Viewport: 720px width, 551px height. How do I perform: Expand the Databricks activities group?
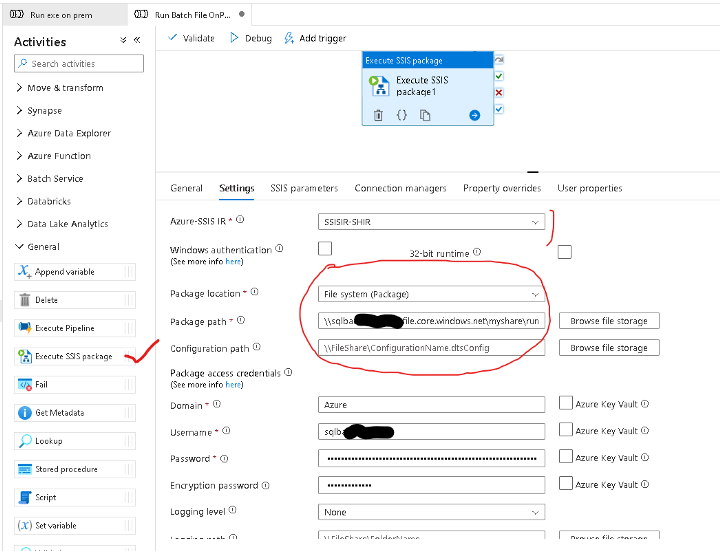pos(50,201)
